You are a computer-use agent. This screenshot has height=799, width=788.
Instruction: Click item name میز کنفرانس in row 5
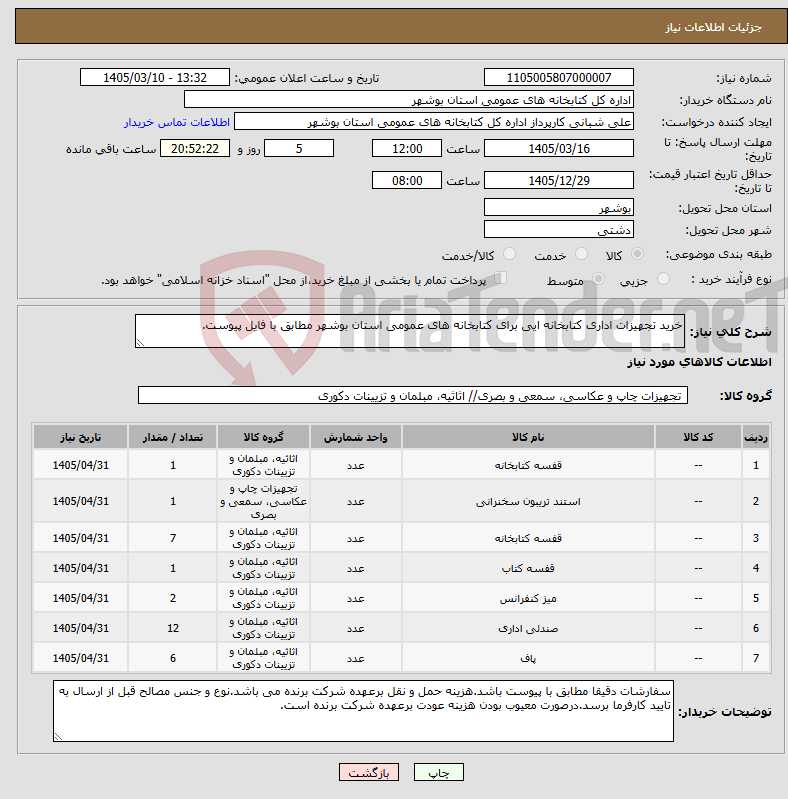528,598
